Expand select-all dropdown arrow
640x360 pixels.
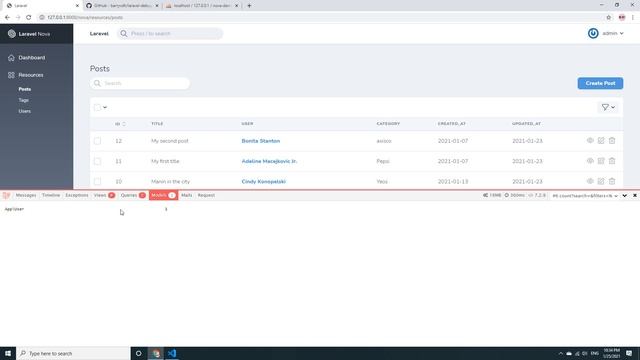(105, 107)
